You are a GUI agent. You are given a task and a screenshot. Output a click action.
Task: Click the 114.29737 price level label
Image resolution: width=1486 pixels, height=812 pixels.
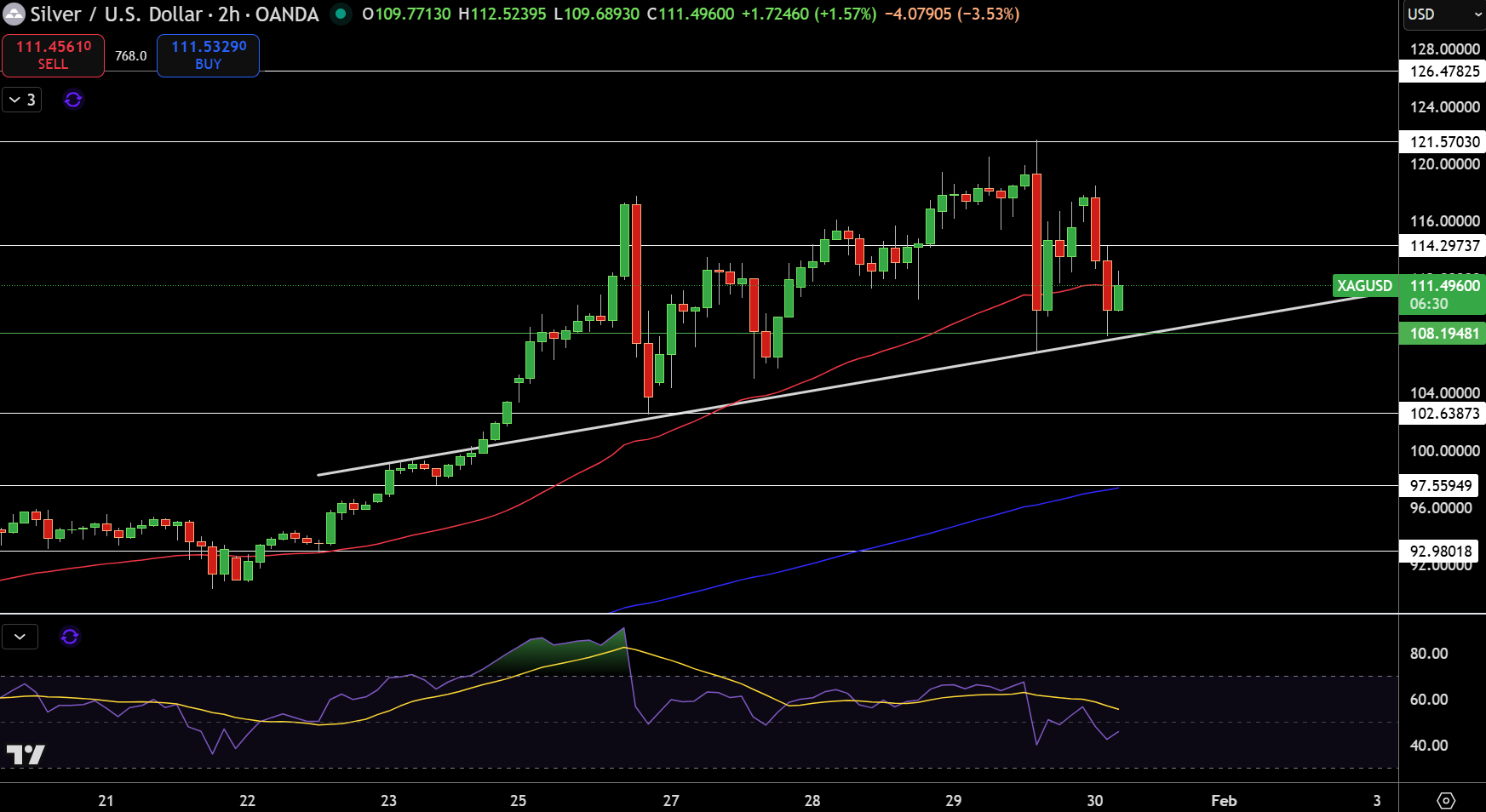coord(1444,246)
